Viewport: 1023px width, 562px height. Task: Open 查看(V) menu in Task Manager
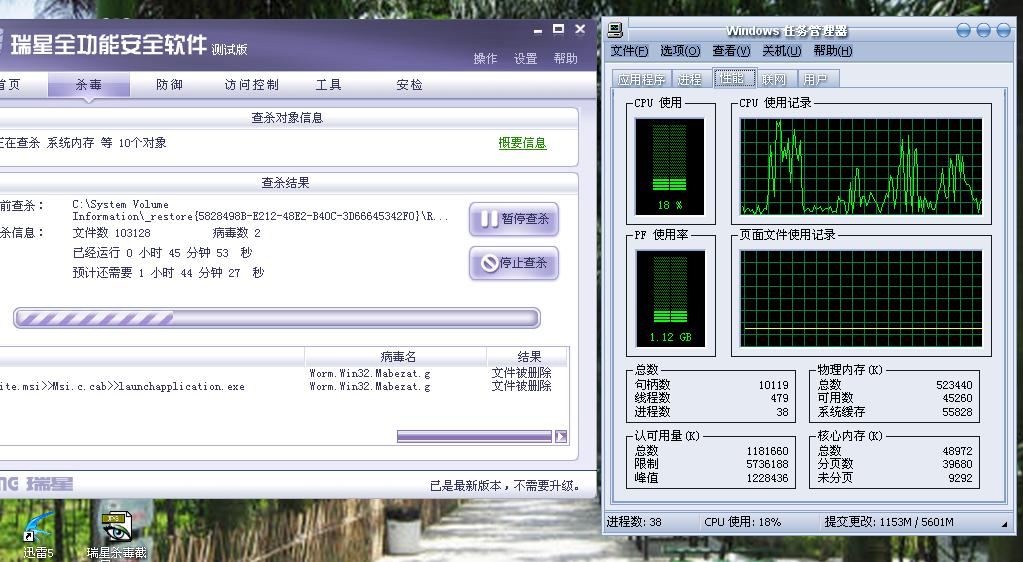coord(731,51)
